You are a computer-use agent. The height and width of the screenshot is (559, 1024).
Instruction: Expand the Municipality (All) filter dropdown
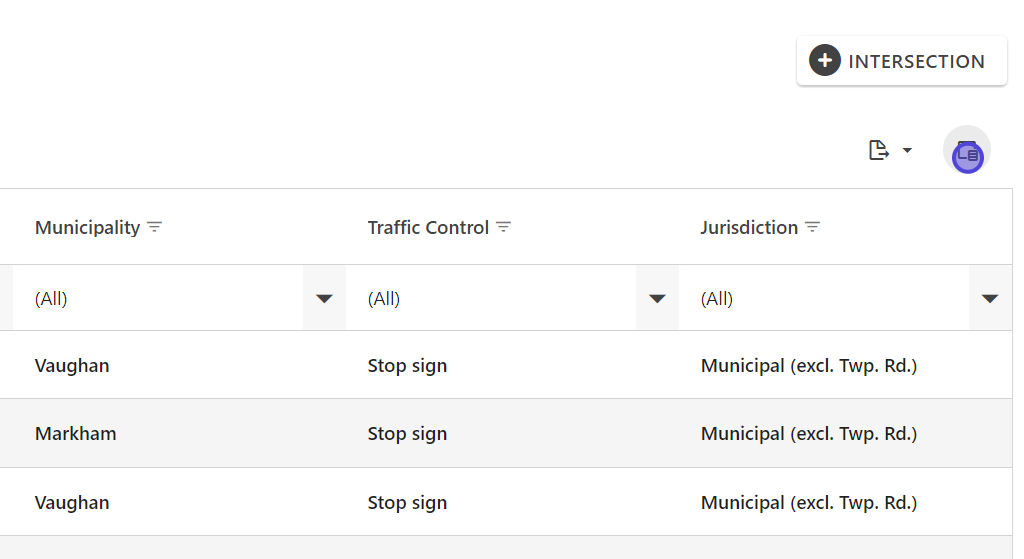coord(324,298)
